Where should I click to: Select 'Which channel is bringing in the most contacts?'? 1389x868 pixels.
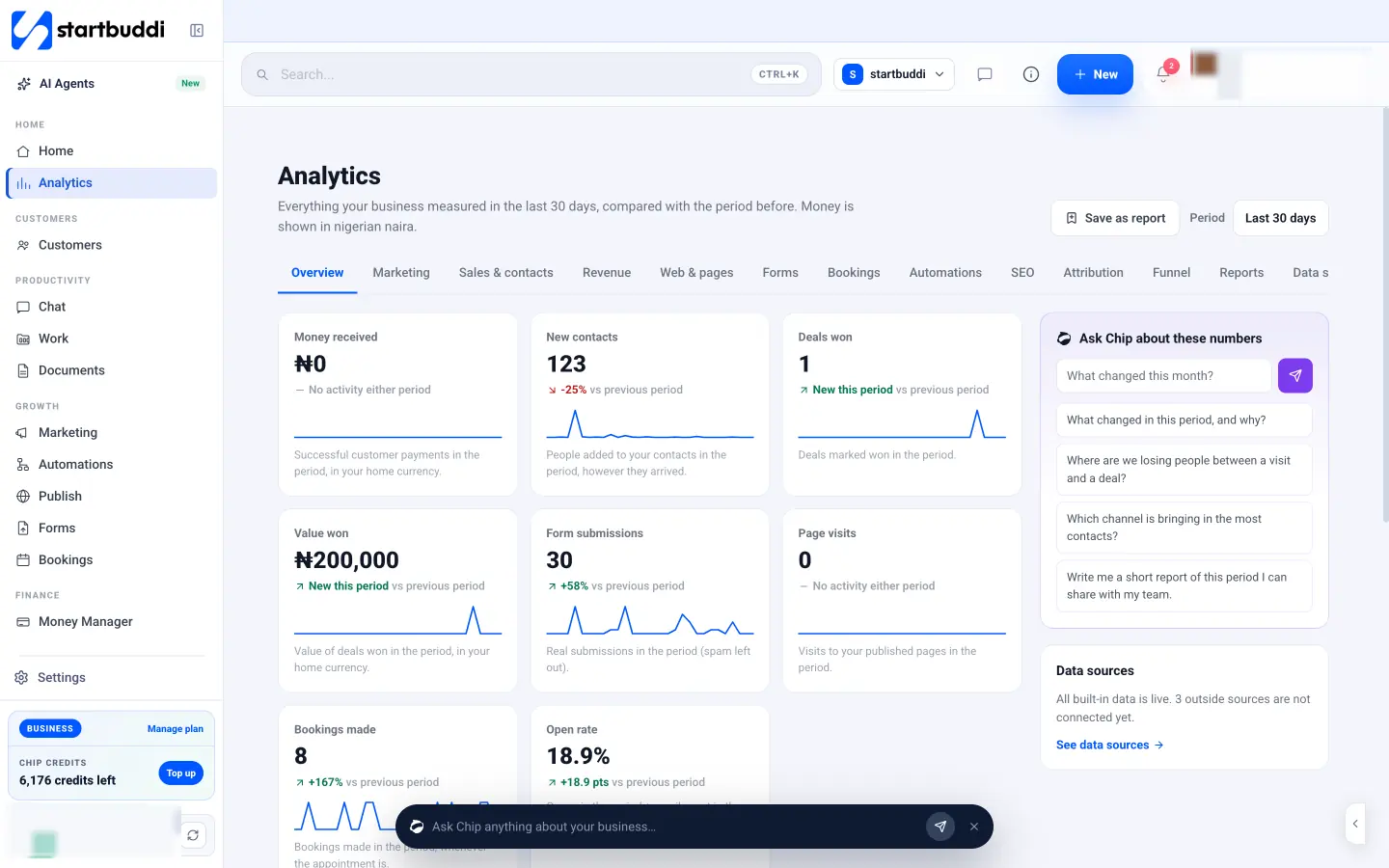1184,528
